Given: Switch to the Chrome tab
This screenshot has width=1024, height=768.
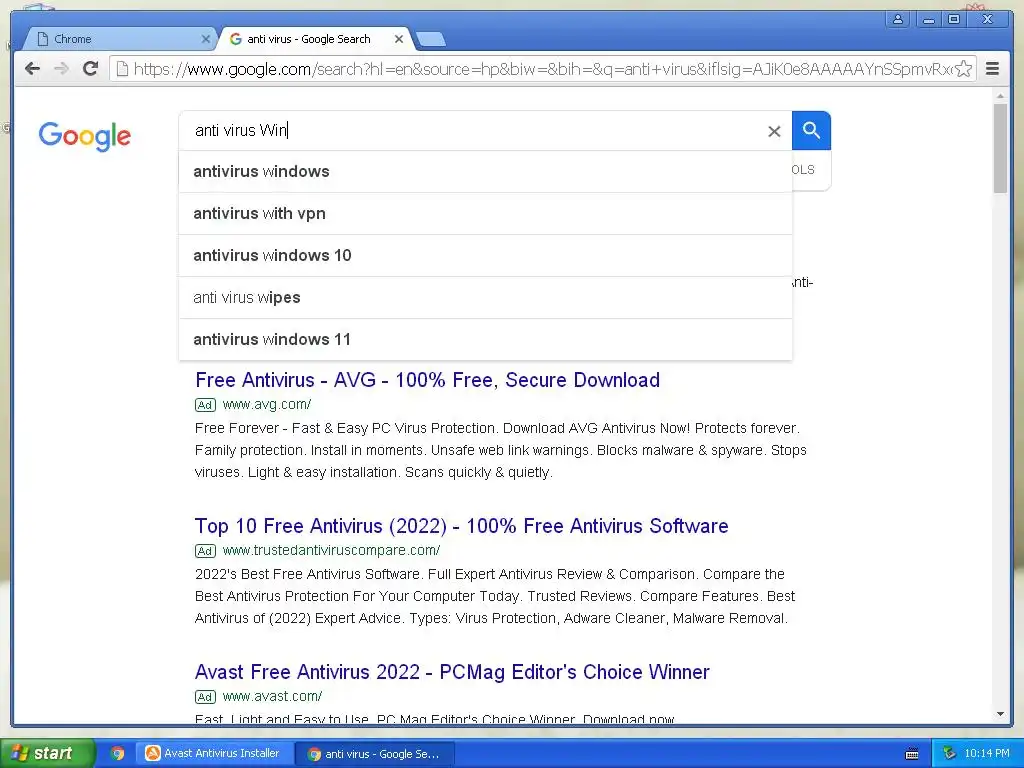Looking at the screenshot, I should tap(118, 39).
